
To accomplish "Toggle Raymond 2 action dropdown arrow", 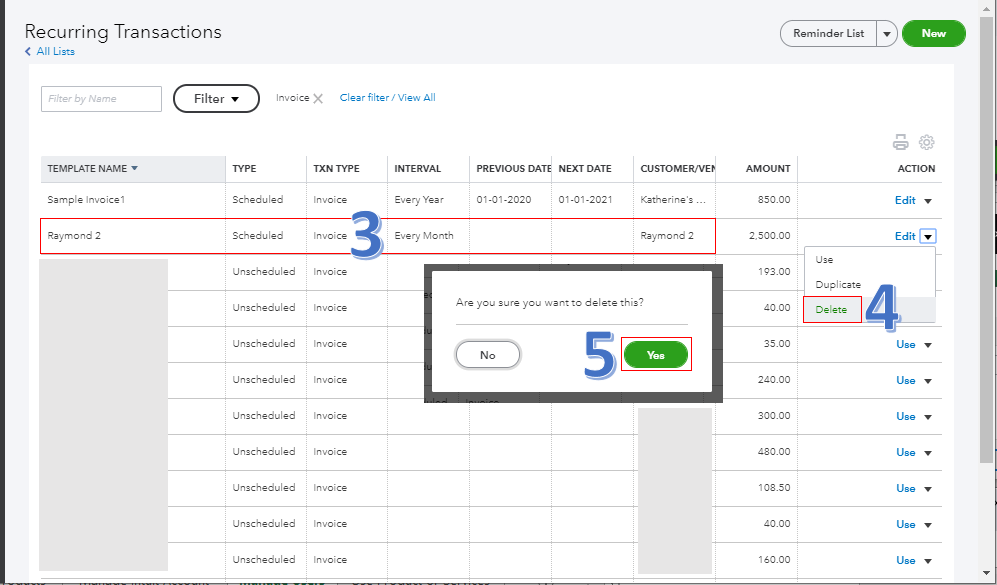I will point(928,237).
